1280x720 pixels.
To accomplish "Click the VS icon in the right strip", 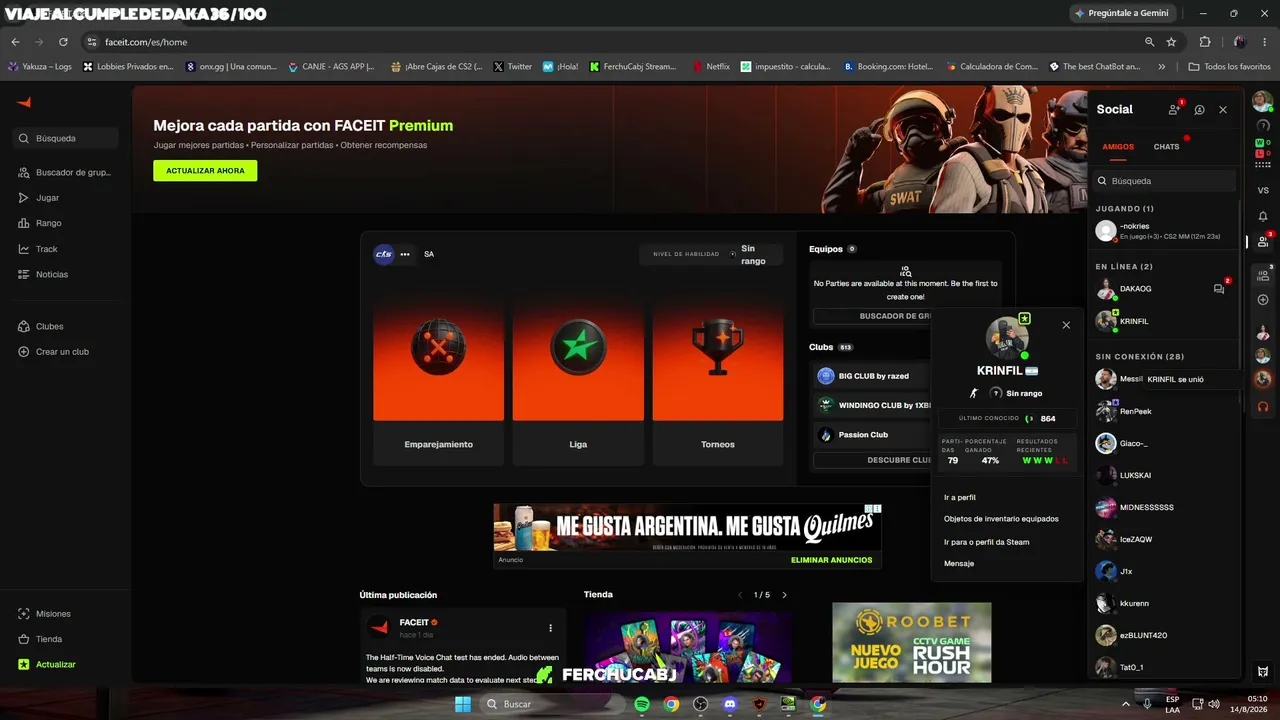I will [x=1263, y=190].
